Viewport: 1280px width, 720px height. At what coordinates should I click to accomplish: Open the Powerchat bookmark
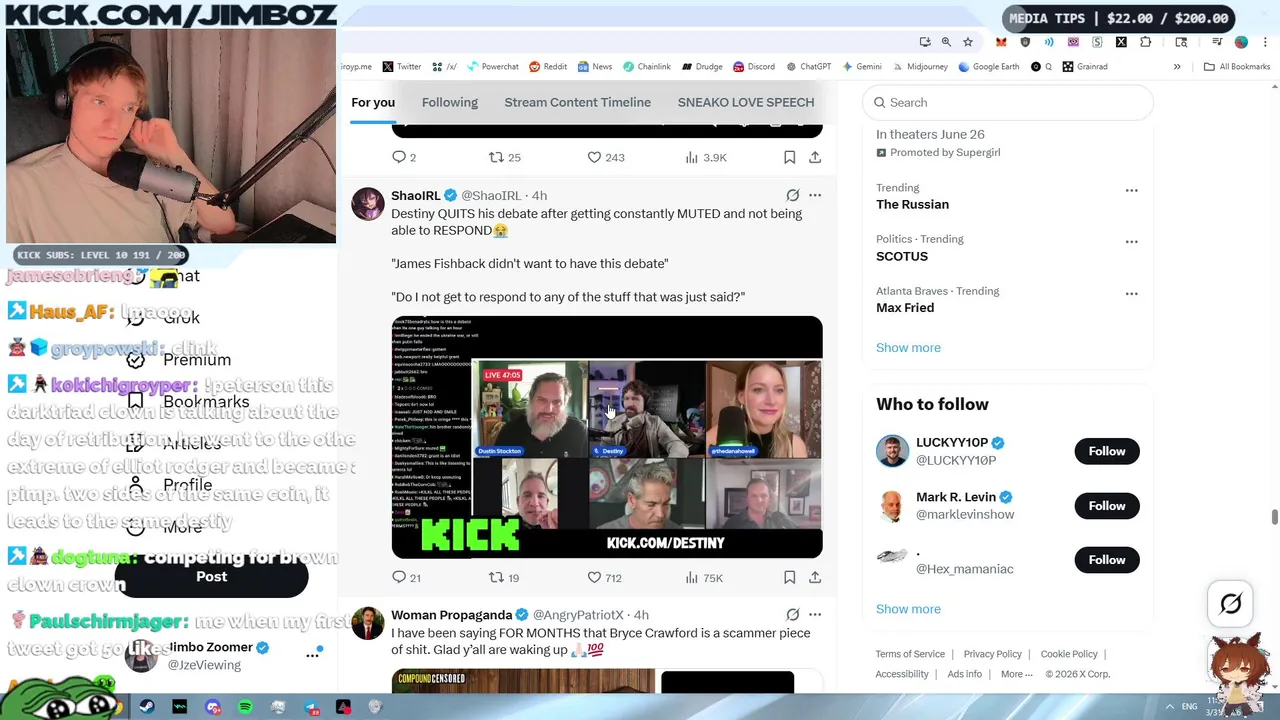point(492,67)
